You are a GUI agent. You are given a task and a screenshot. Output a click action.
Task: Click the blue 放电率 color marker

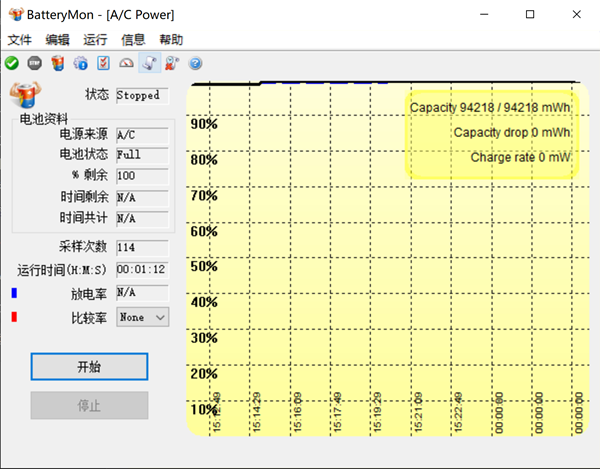point(14,293)
